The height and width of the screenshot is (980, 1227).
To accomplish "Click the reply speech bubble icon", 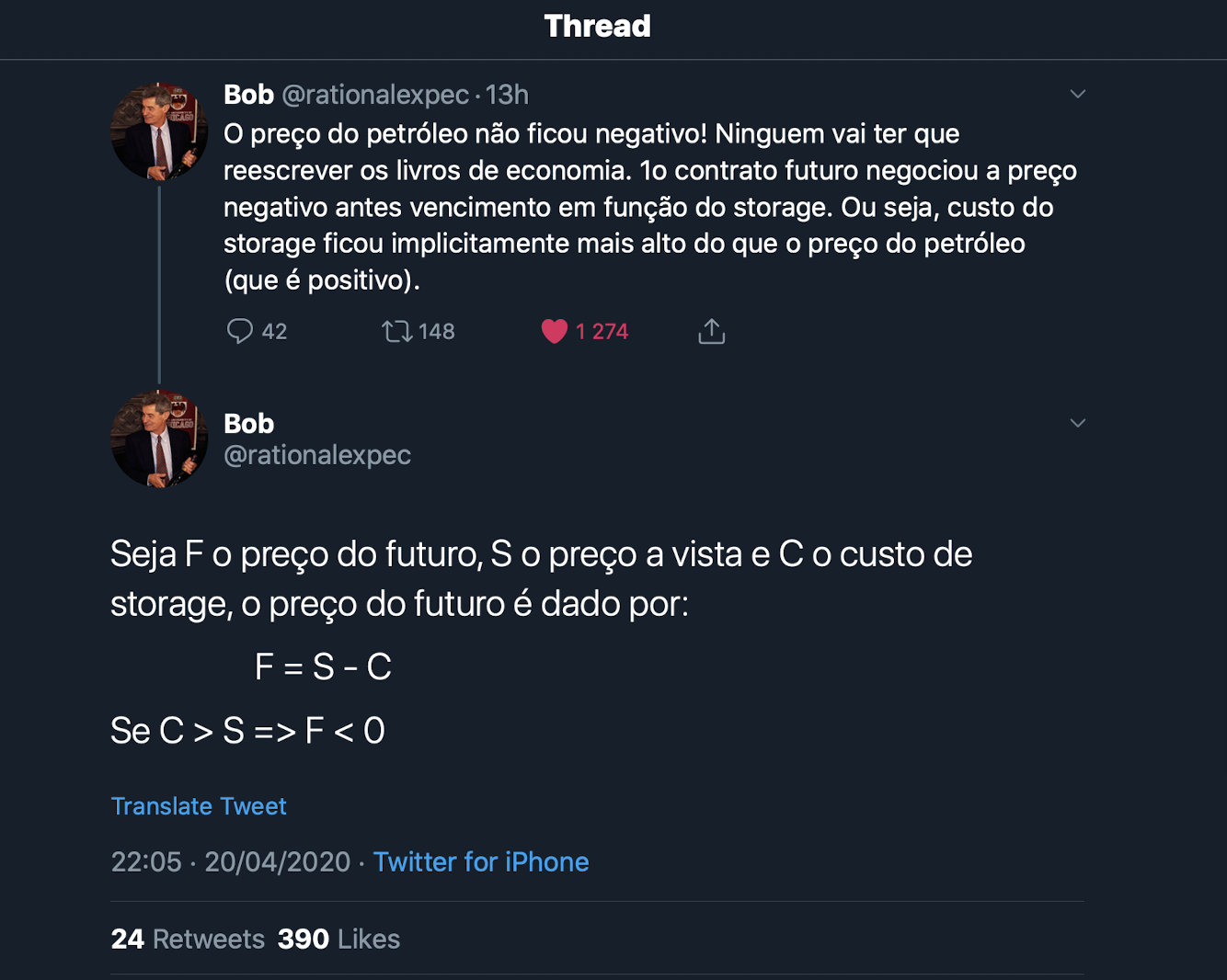I will 239,331.
